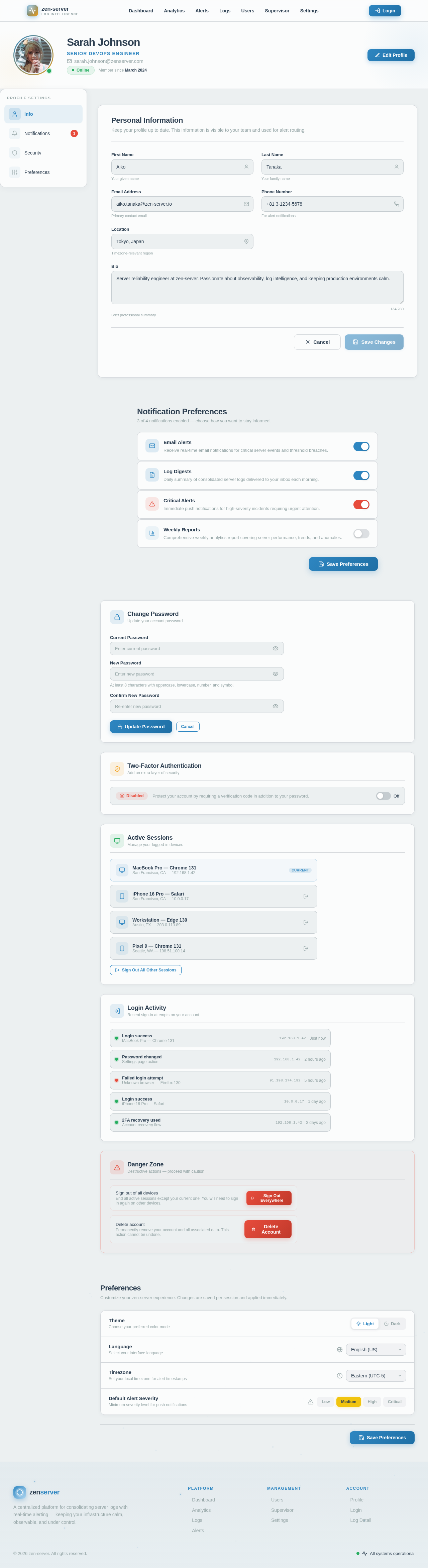428x1568 pixels.
Task: Click the Danger Zone warning icon
Action: pyautogui.click(x=117, y=1167)
